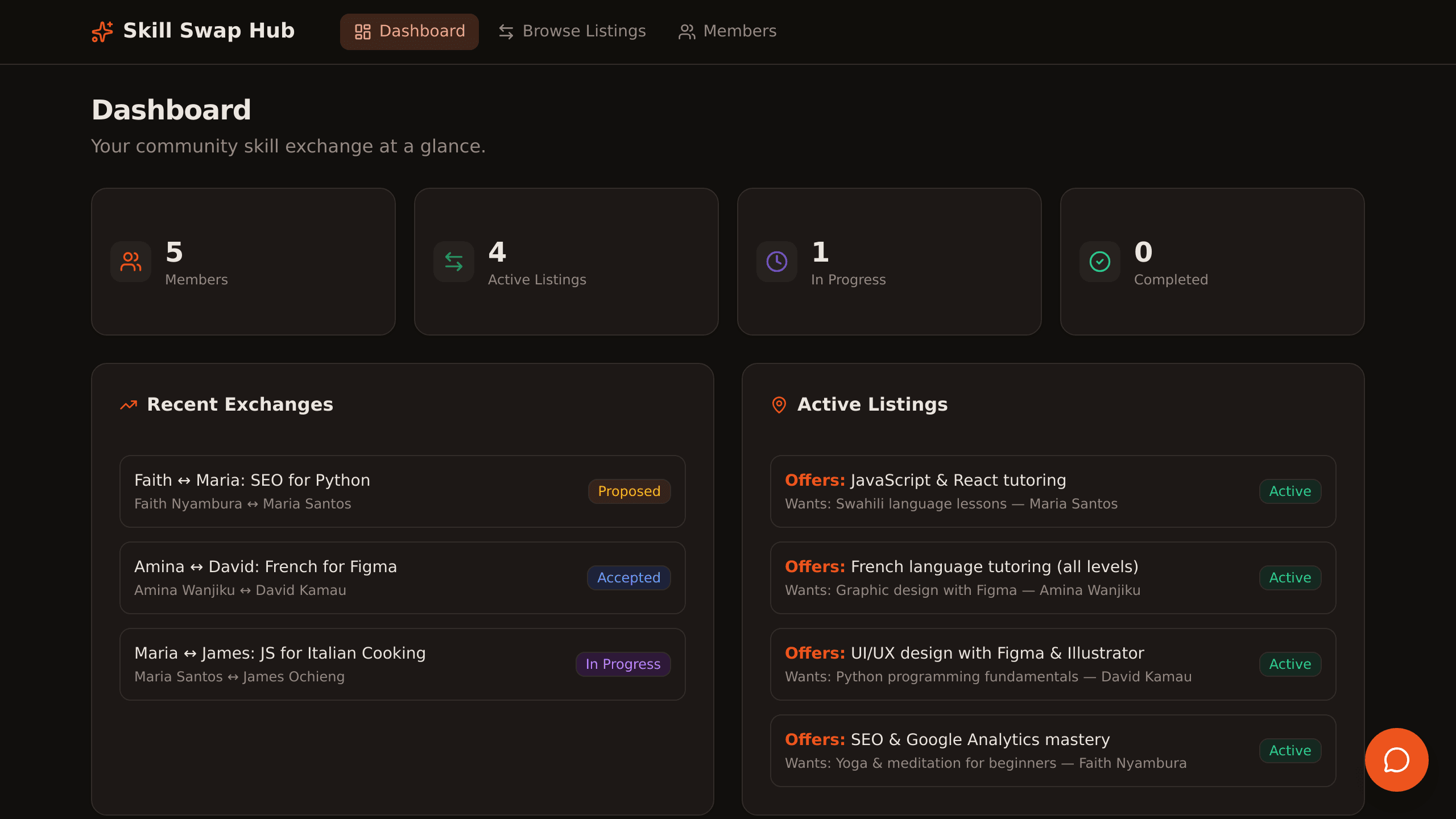Click 'Faith Nyambura ↔ Maria Santos' subtitle
Viewport: 1456px width, 819px height.
click(243, 504)
